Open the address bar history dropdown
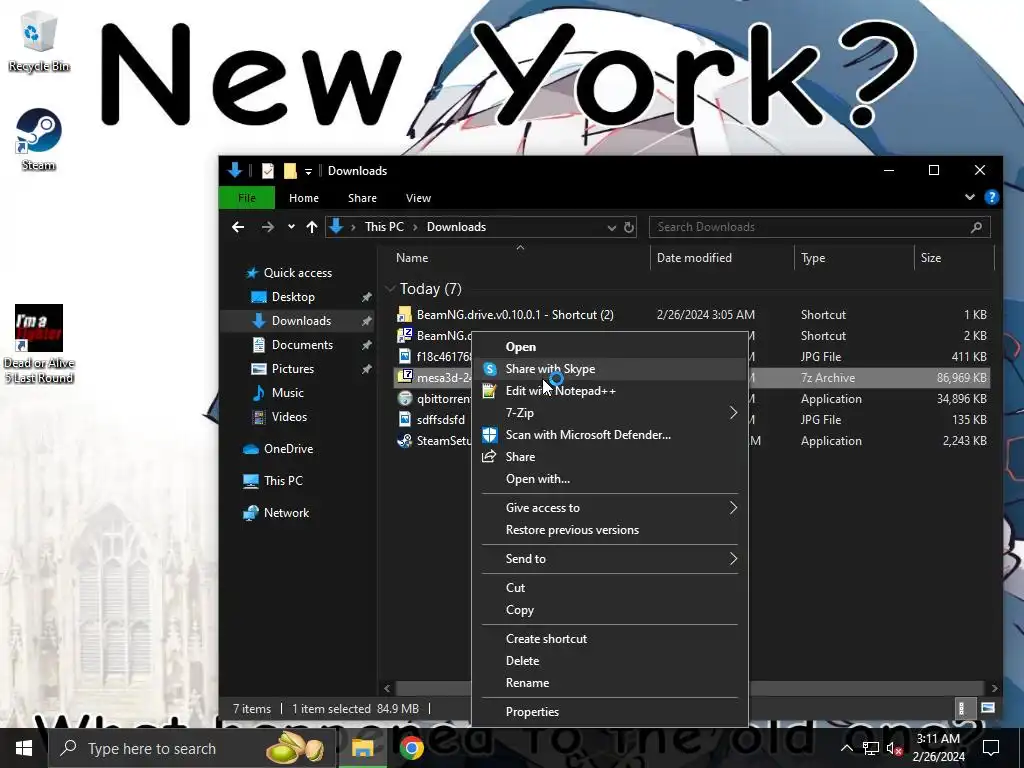1024x768 pixels. [x=611, y=227]
